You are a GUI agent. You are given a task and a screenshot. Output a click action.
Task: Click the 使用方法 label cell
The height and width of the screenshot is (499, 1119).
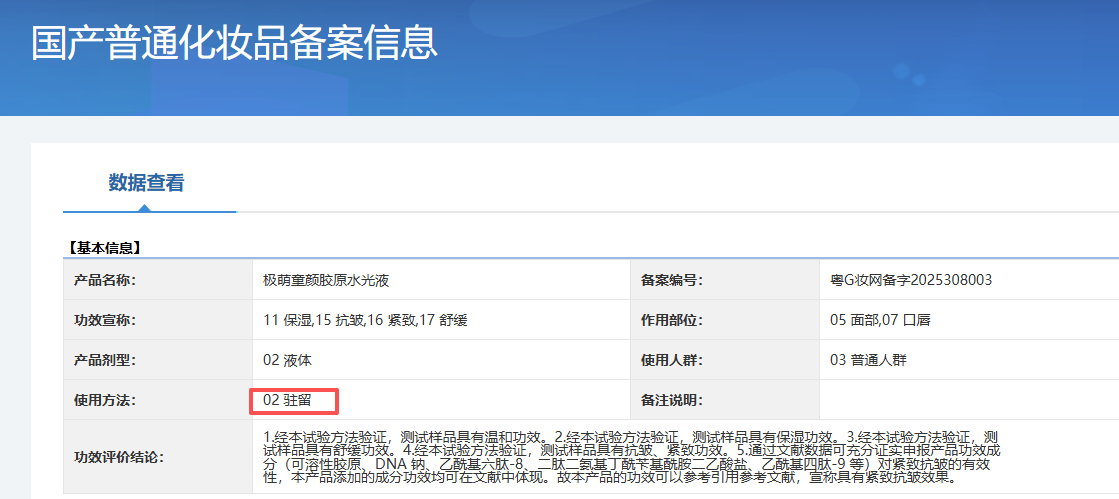point(105,400)
